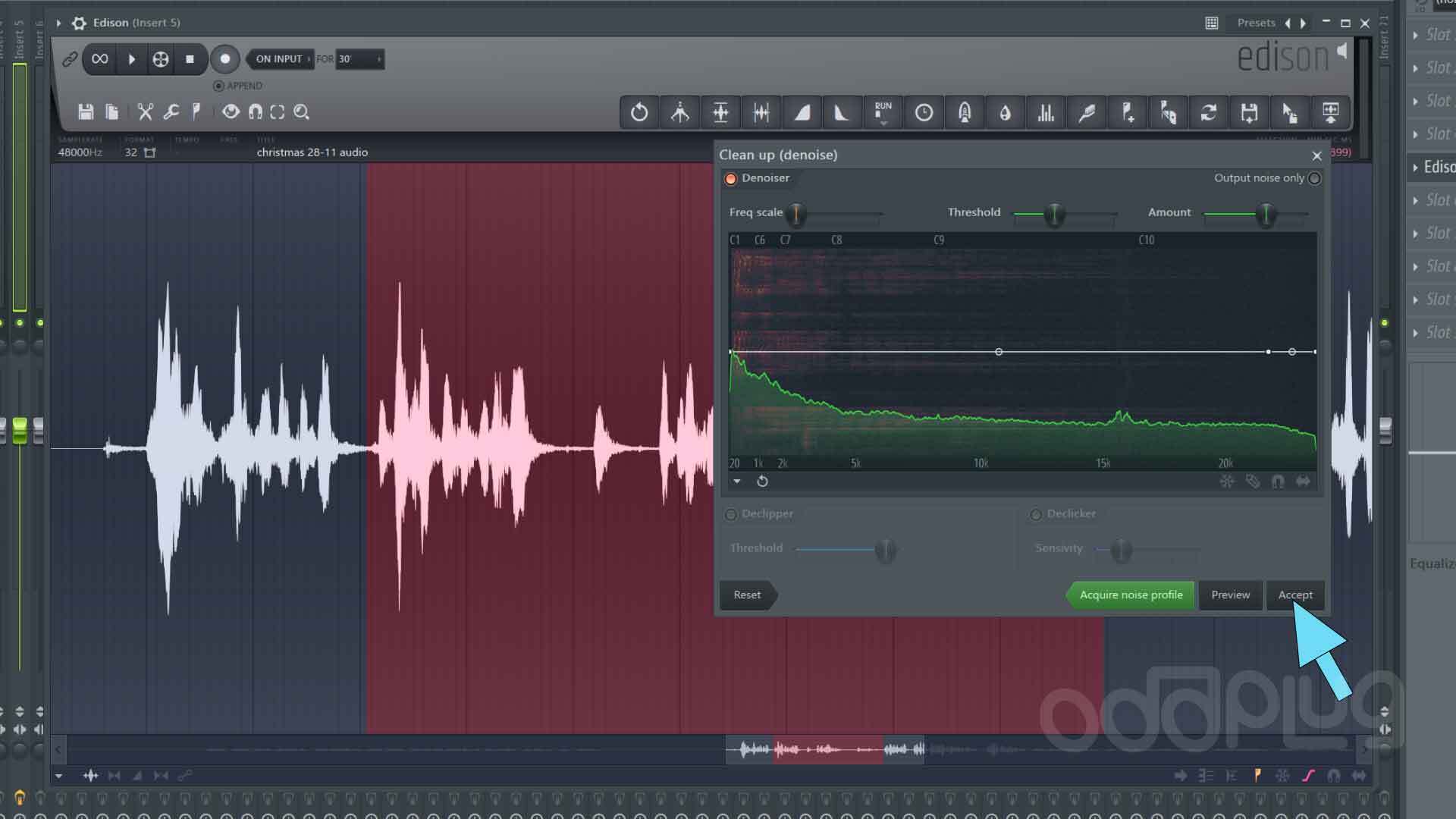Click the Fade out tool
The image size is (1456, 819).
pos(842,112)
